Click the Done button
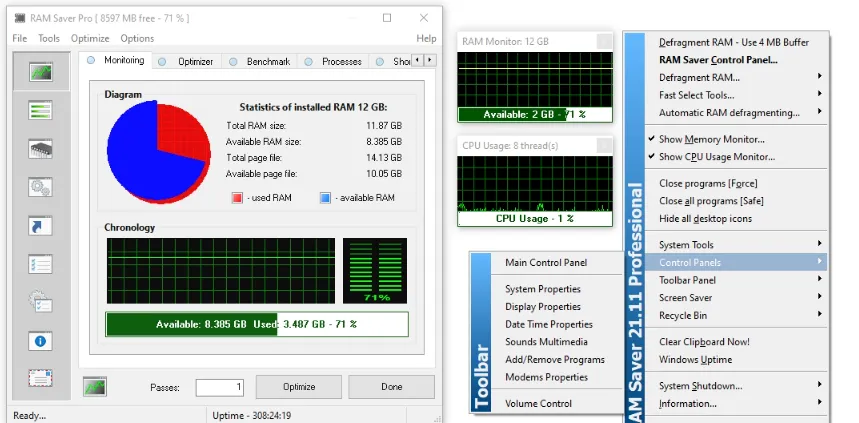Viewport: 859px width, 423px height. coord(392,387)
